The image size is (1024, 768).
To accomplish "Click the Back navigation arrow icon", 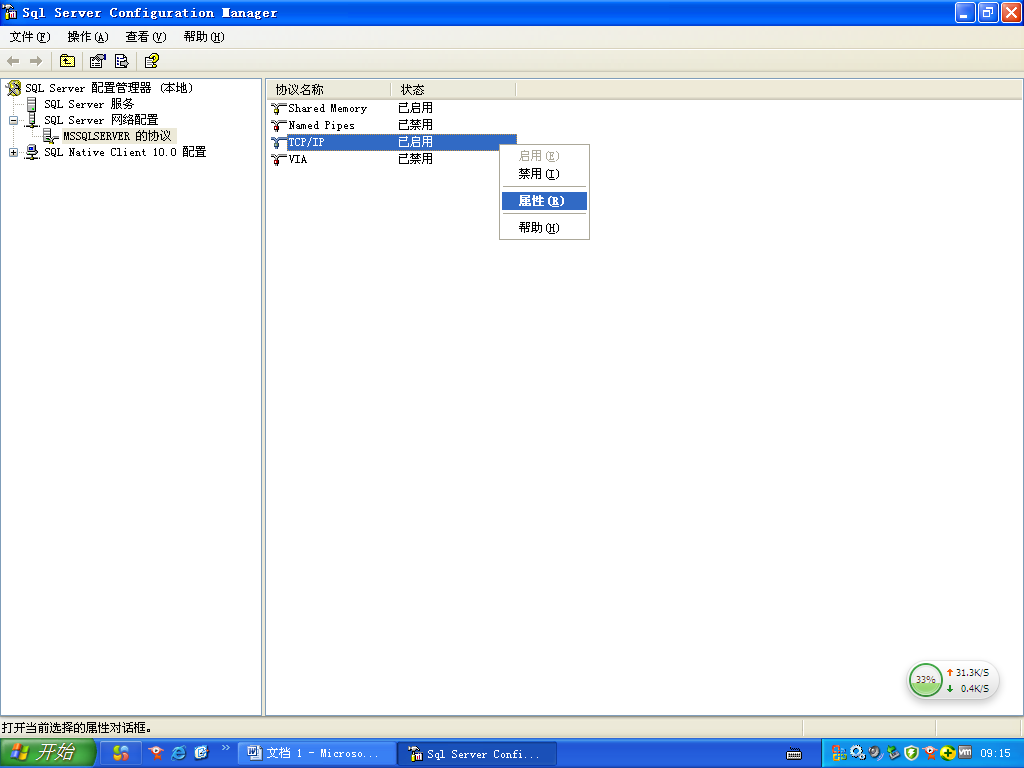I will click(12, 61).
